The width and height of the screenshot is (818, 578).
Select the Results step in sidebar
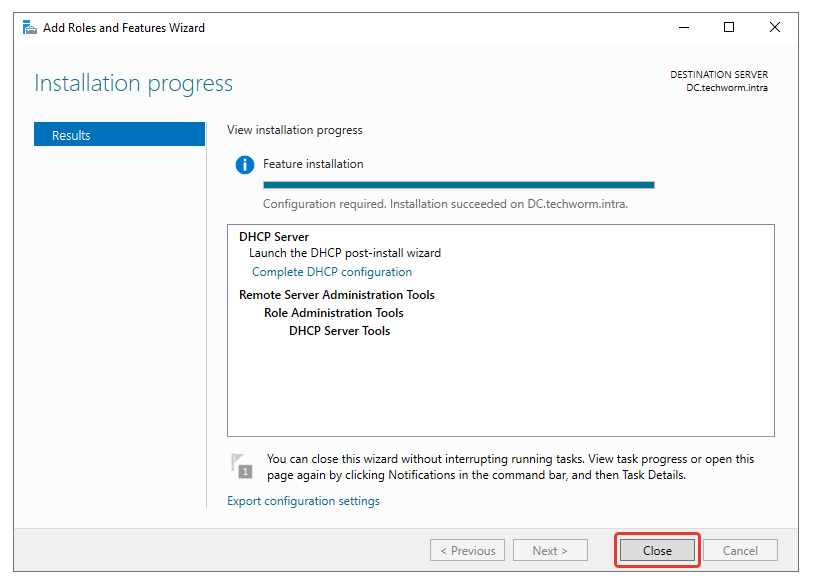tap(119, 135)
